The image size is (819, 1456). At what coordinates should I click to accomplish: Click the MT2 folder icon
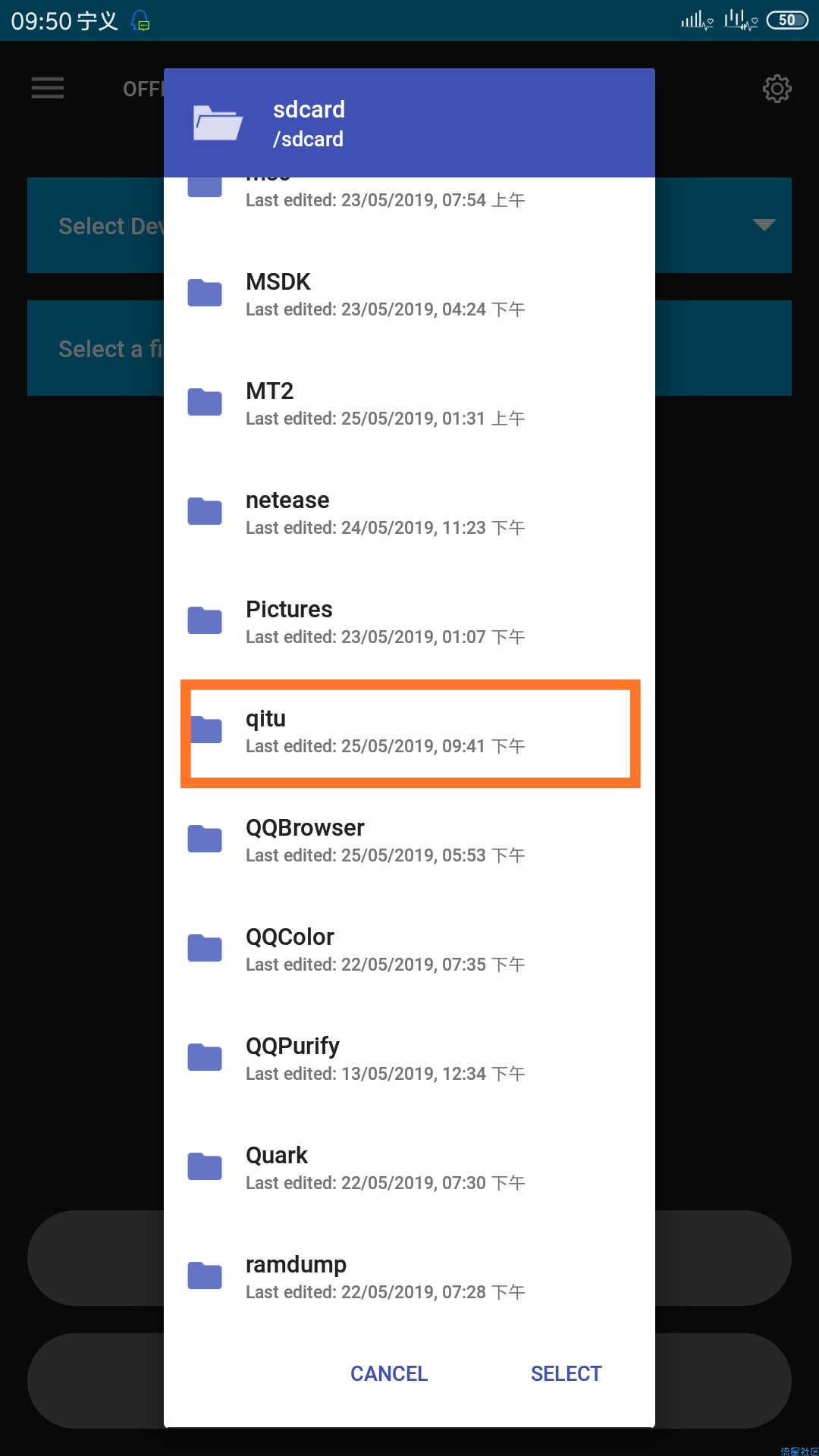click(205, 402)
